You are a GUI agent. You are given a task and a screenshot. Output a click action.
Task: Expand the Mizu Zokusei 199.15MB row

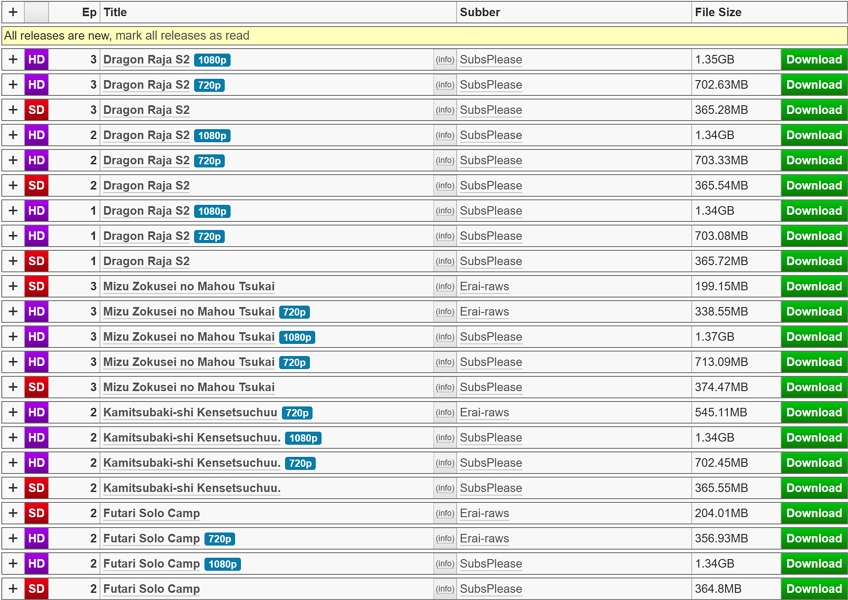[x=13, y=286]
